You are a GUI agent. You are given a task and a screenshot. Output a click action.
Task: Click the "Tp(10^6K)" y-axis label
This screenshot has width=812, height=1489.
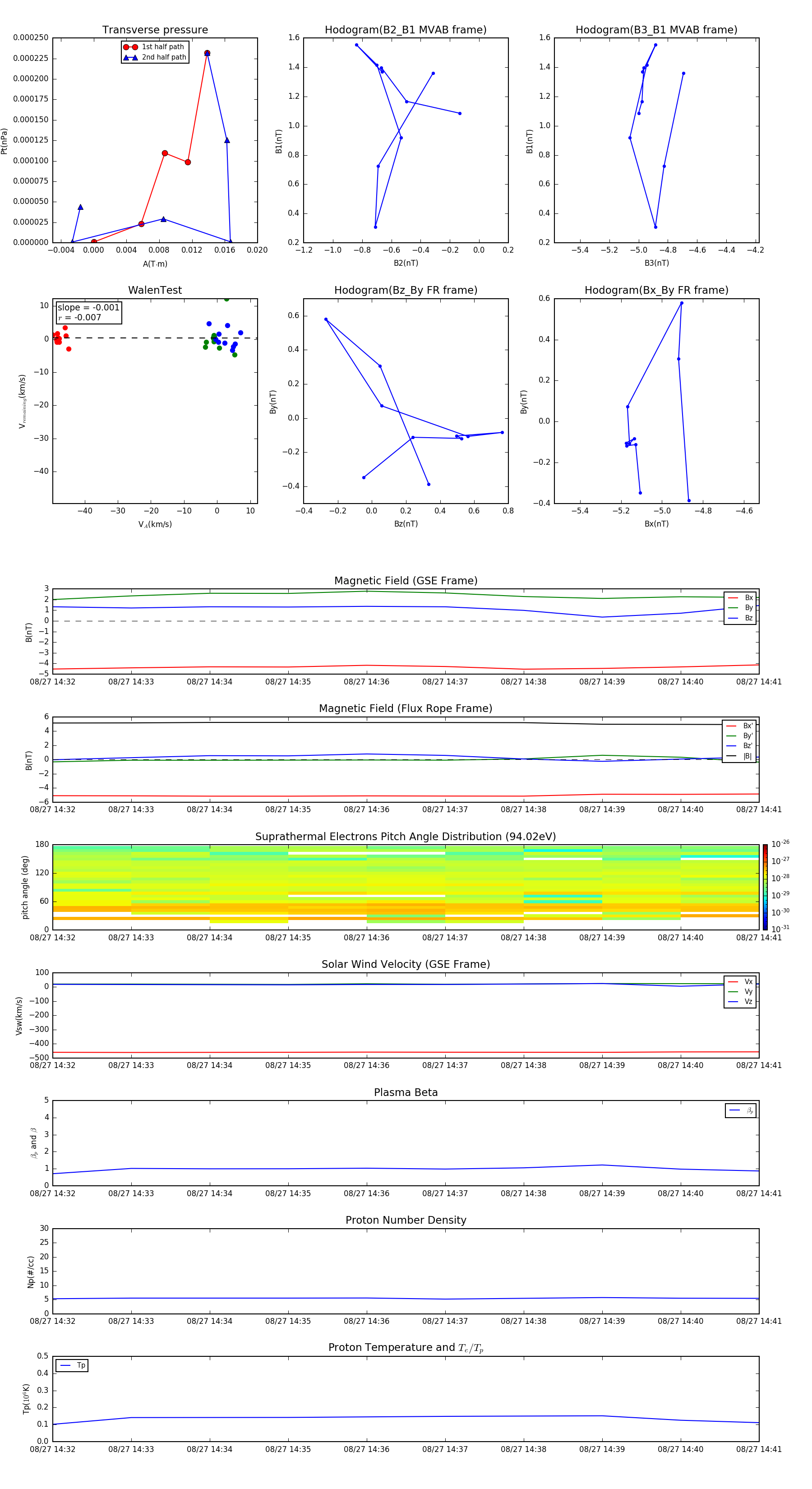click(x=26, y=1399)
